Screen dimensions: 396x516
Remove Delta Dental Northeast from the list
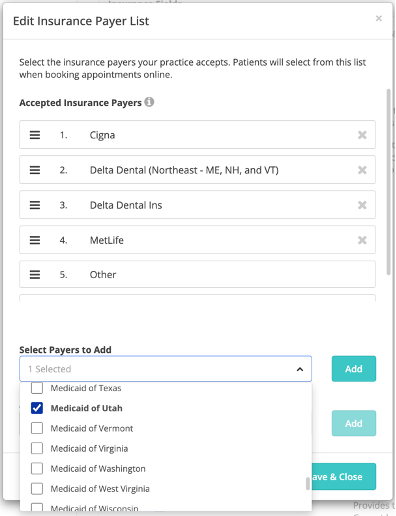(362, 170)
